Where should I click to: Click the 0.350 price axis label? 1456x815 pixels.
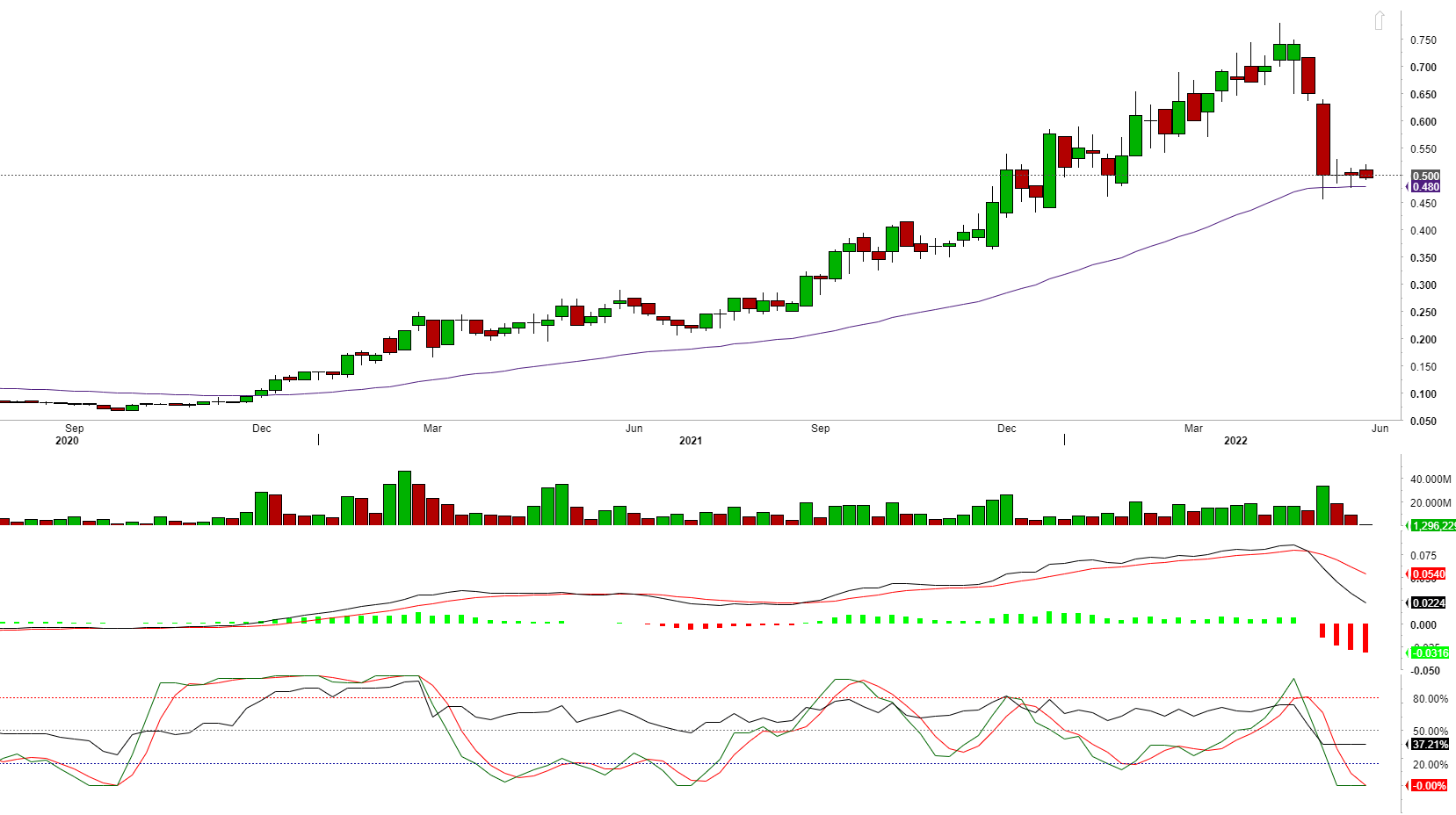click(x=1423, y=258)
